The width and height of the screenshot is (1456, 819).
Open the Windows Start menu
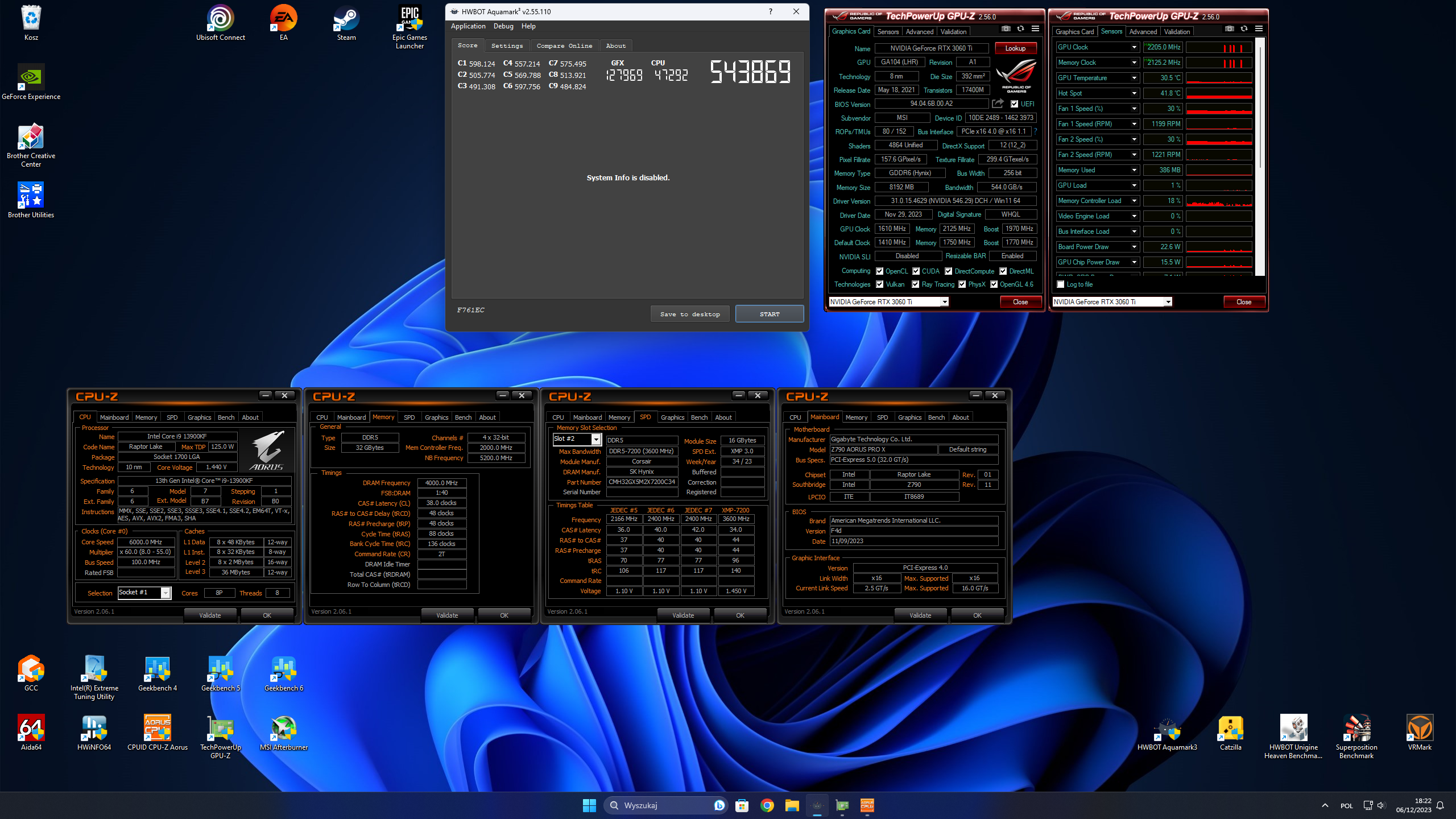click(589, 805)
